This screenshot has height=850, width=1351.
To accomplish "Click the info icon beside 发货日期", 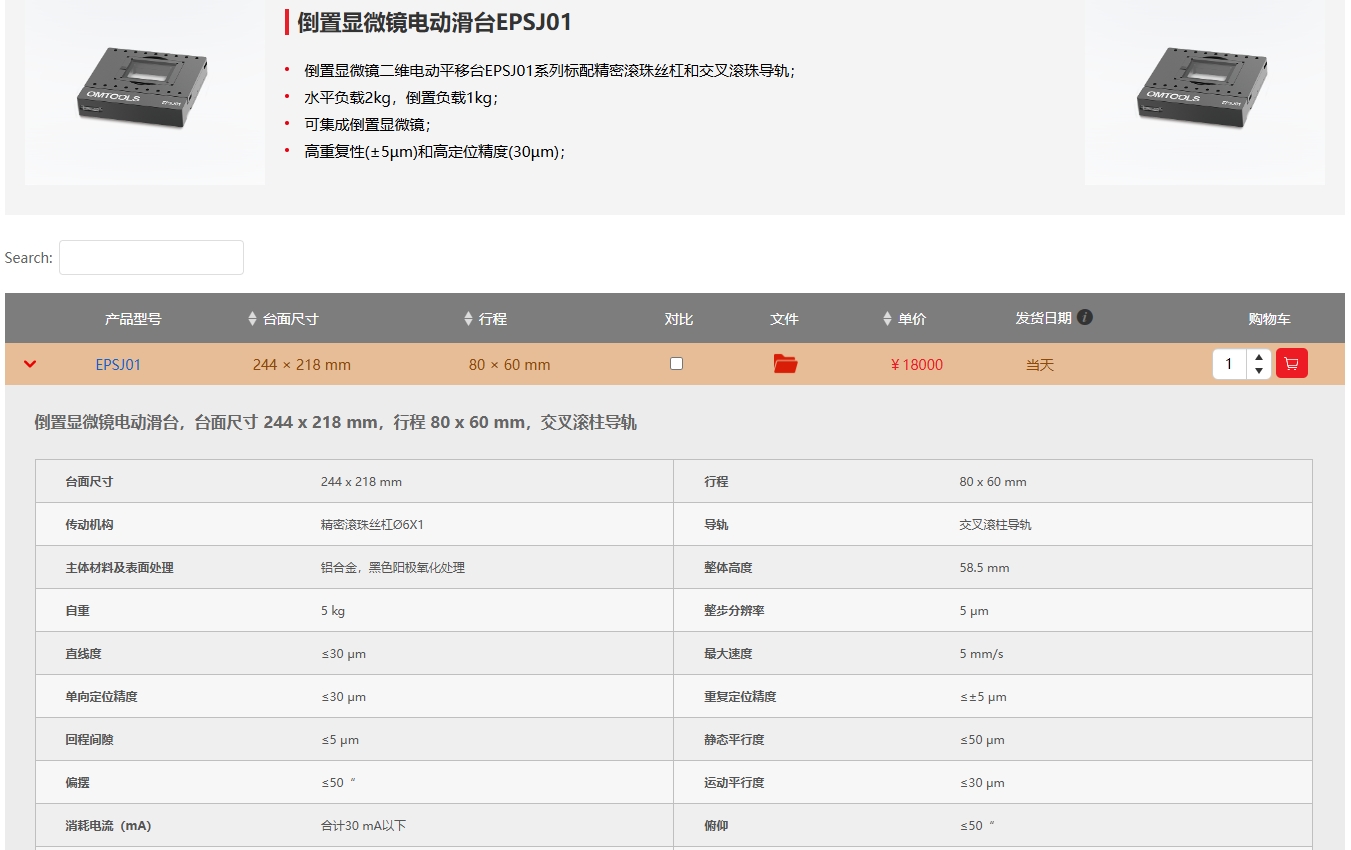I will point(1085,318).
